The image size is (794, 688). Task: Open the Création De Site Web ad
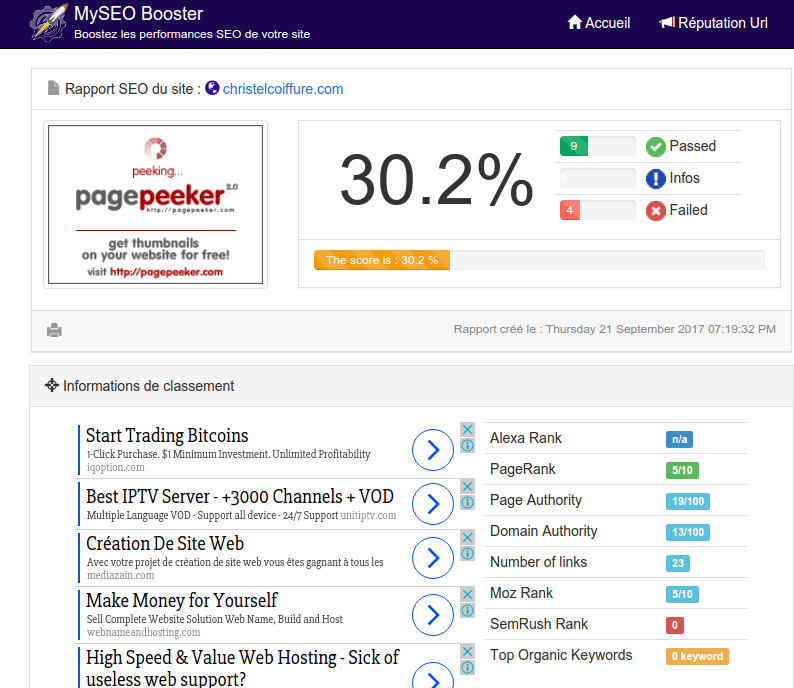(x=165, y=543)
